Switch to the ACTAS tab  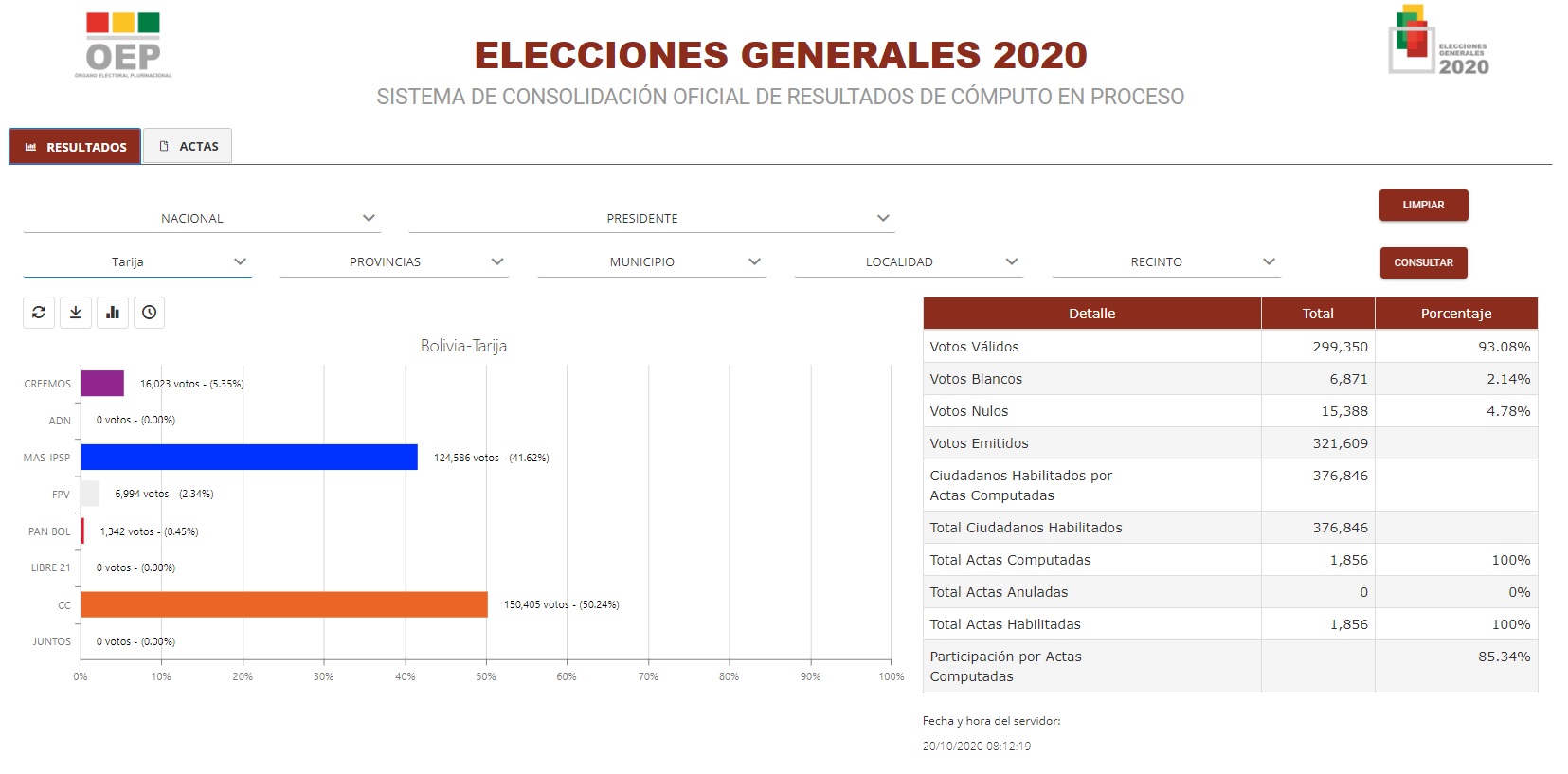point(189,146)
